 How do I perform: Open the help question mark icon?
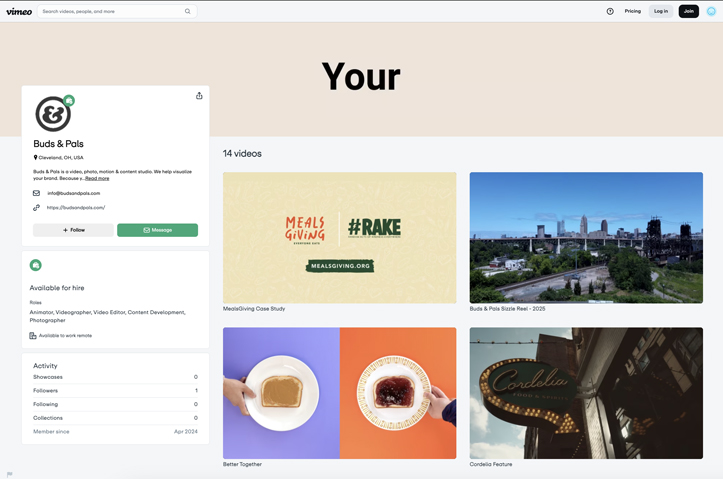tap(610, 12)
